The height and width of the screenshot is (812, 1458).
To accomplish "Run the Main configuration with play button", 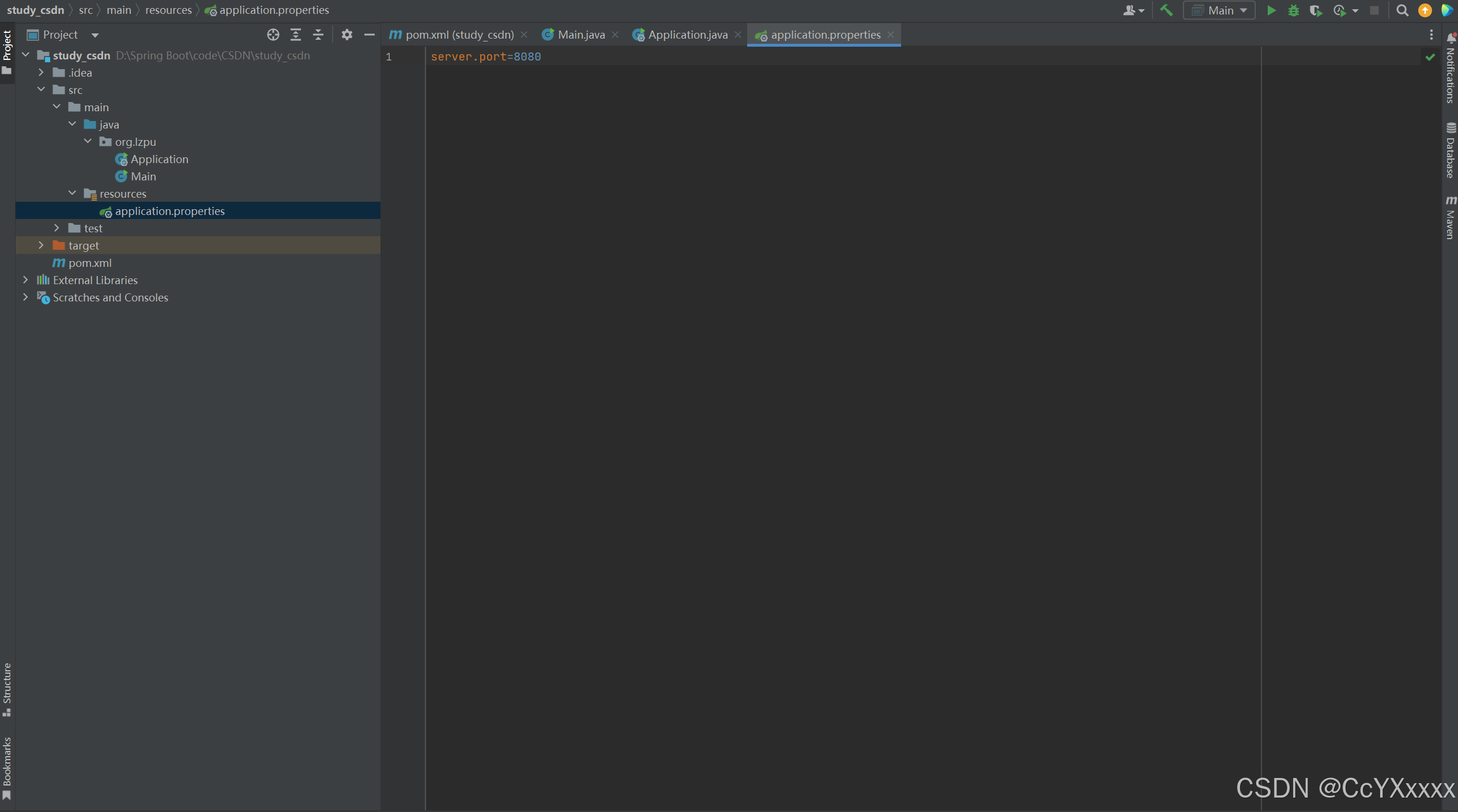I will click(1271, 10).
